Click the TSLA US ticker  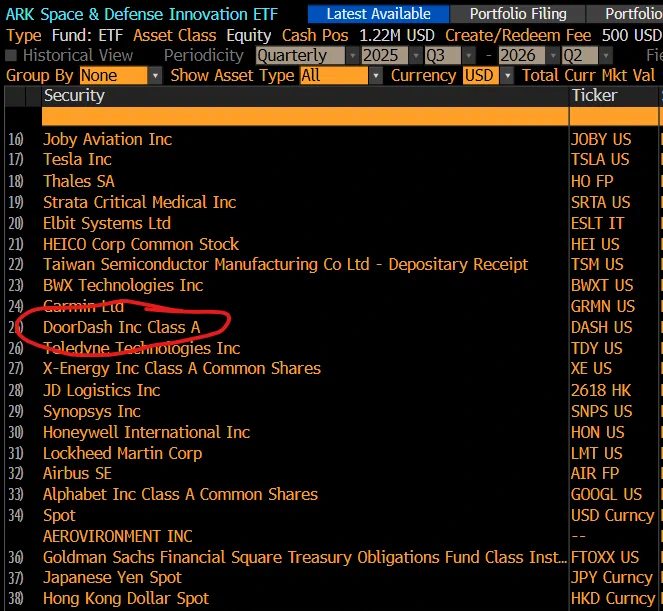600,159
